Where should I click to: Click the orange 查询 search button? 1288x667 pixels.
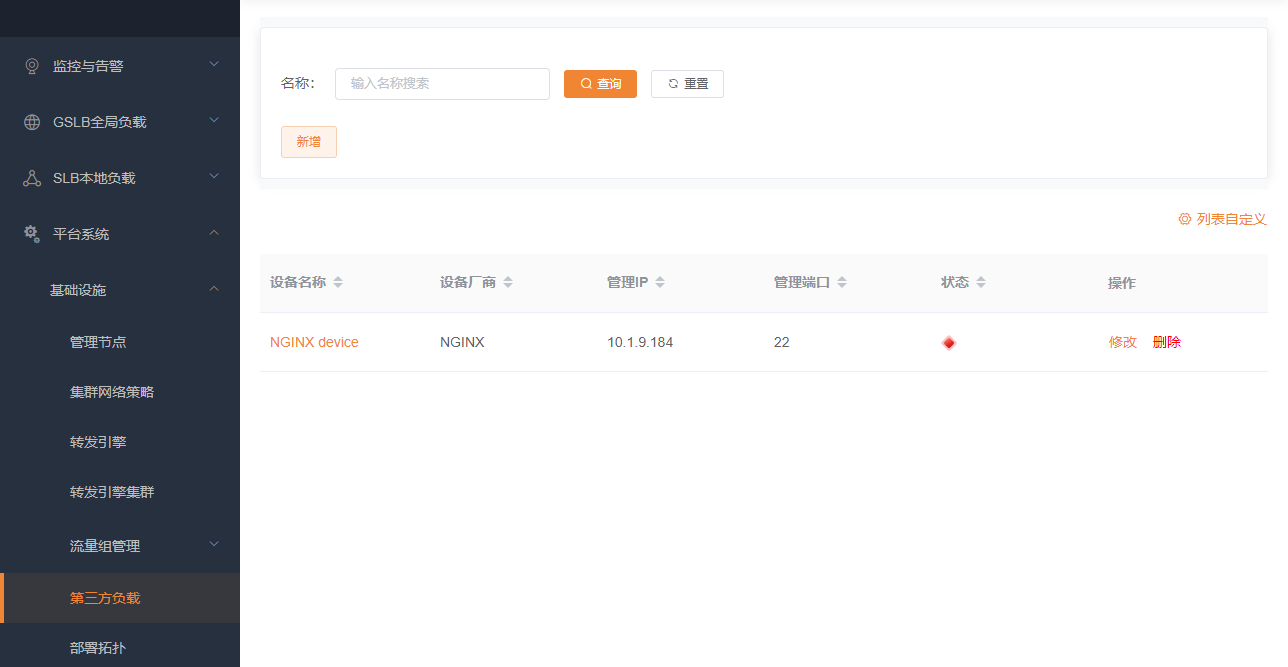[600, 84]
